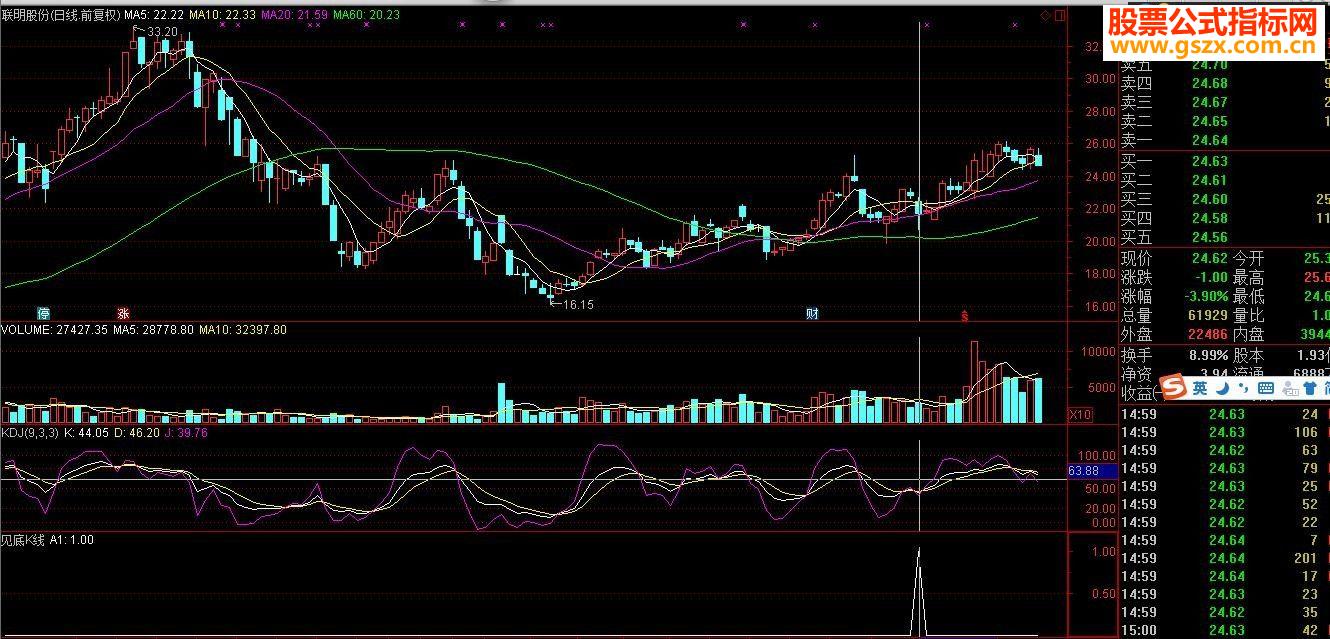Screen dimensions: 1330x639
Task: Click the 外盘 22486 value
Action: [x=1208, y=334]
